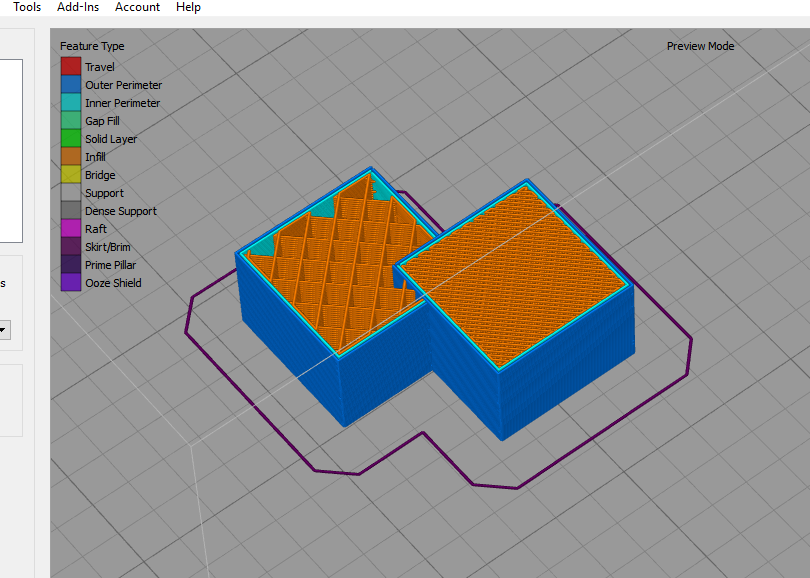This screenshot has height=578, width=810.
Task: Open the Tools menu
Action: click(x=27, y=7)
